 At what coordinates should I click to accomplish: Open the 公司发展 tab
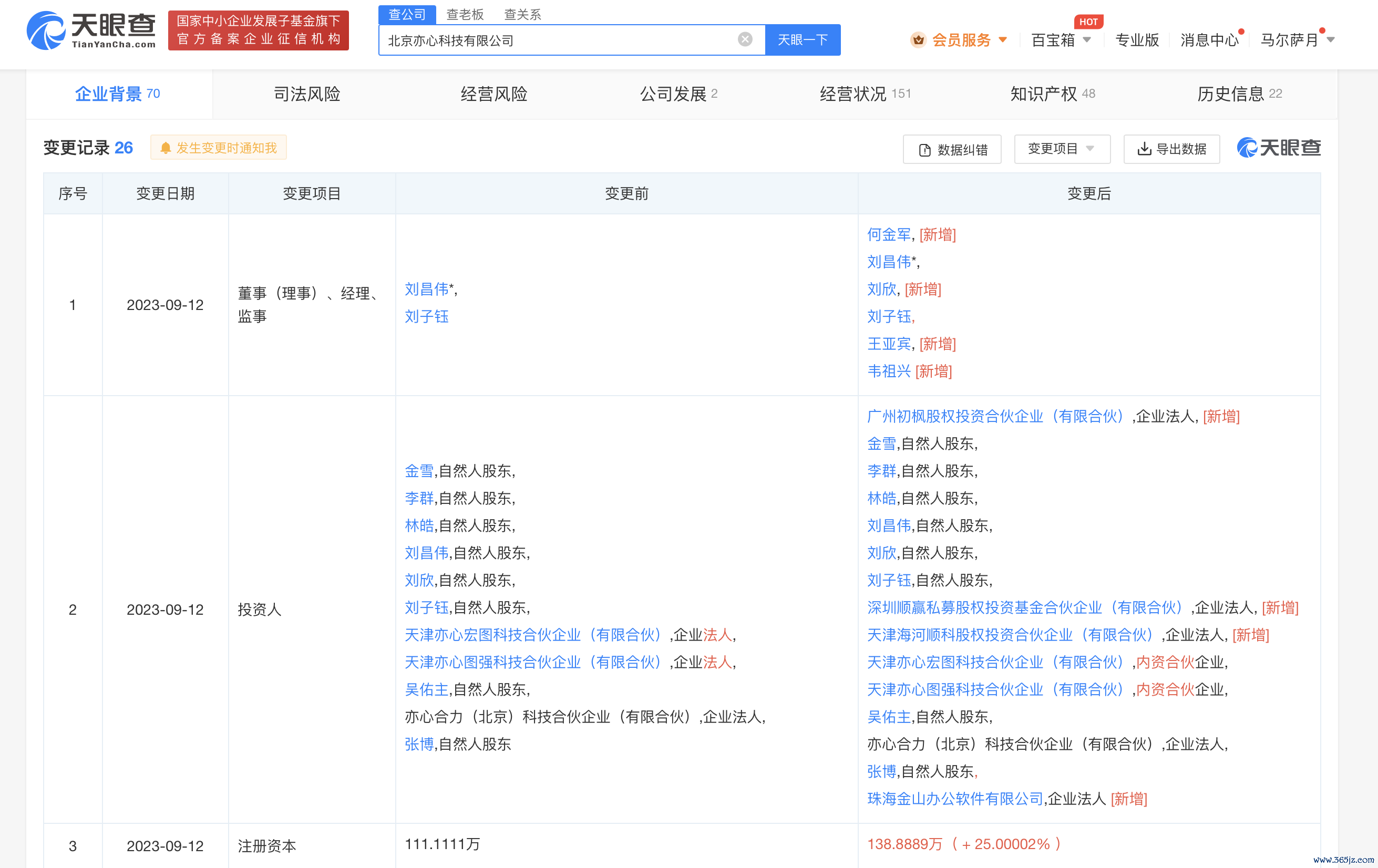678,94
